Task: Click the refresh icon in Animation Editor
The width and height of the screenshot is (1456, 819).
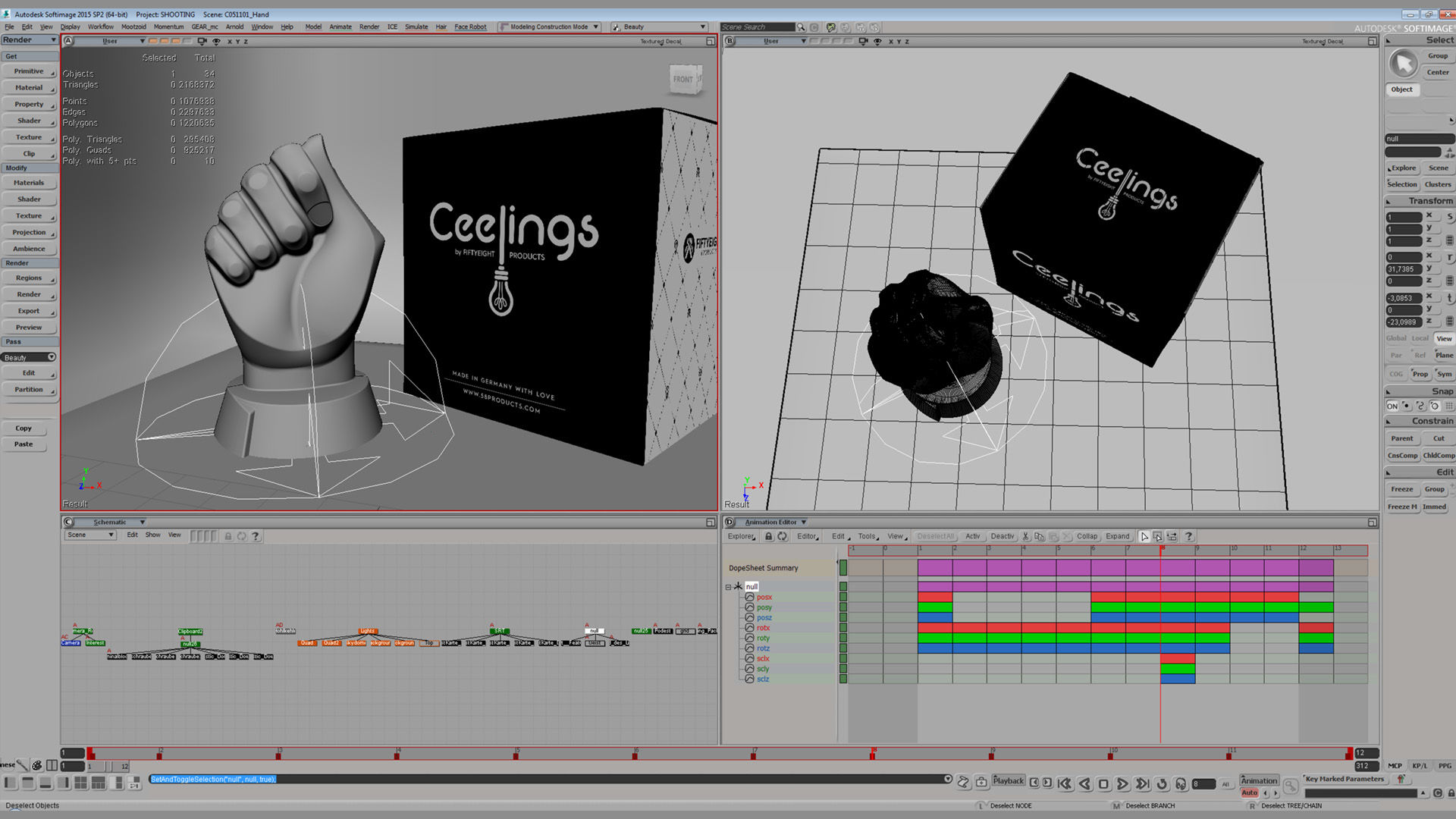Action: pyautogui.click(x=783, y=536)
